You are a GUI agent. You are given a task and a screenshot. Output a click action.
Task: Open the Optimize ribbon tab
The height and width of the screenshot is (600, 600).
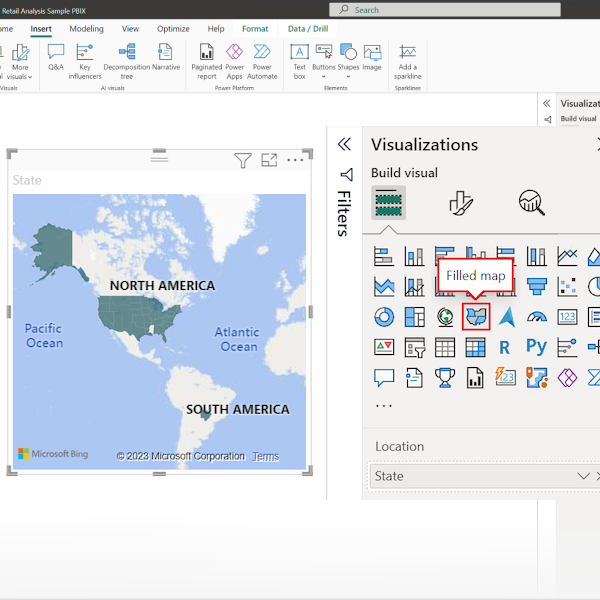[173, 29]
